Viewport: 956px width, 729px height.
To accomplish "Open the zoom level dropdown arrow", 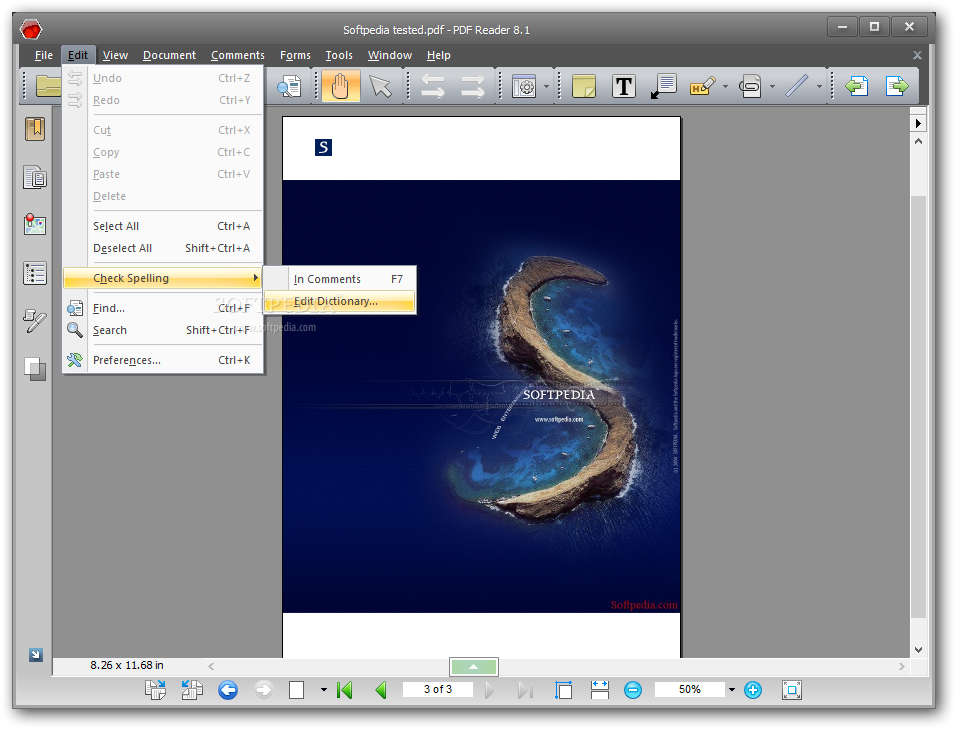I will pyautogui.click(x=732, y=689).
